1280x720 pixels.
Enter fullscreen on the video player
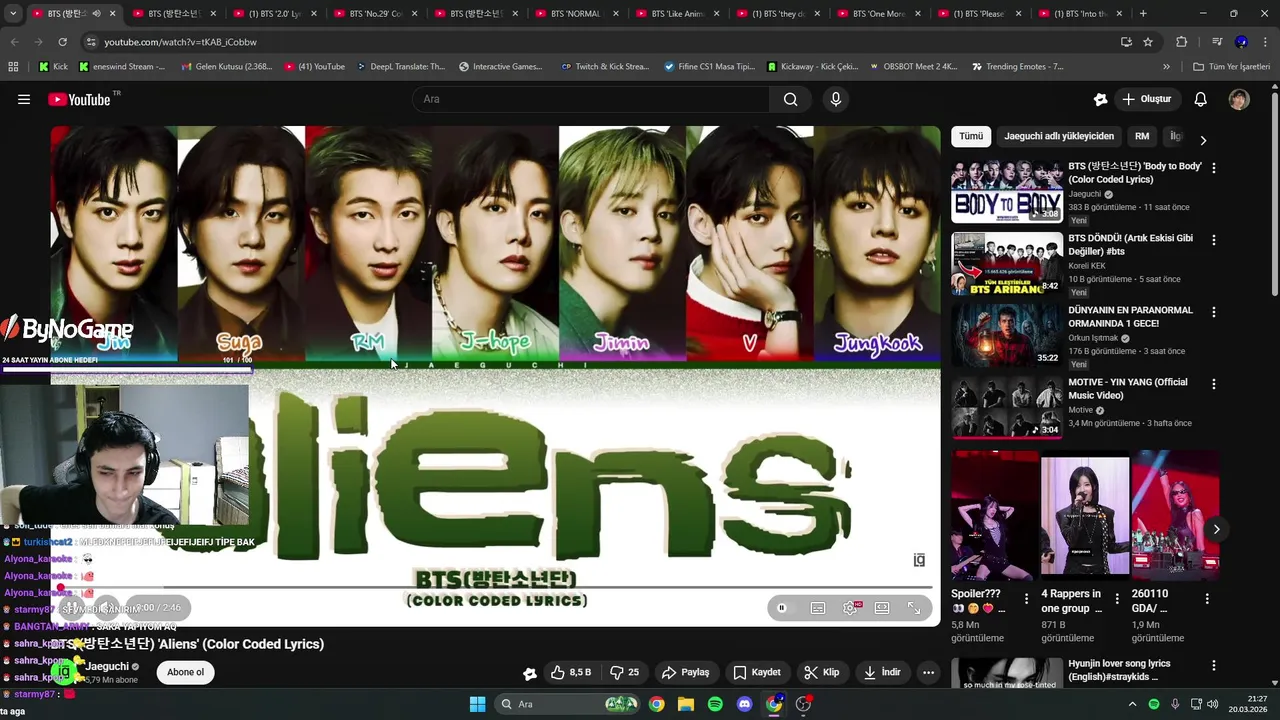point(914,608)
